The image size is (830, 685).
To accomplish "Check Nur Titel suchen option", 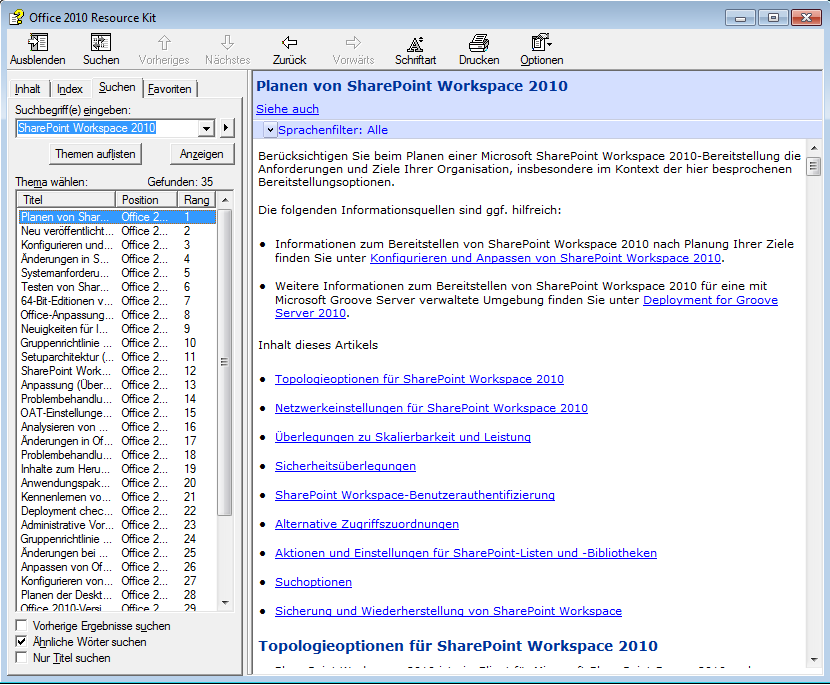I will (22, 658).
